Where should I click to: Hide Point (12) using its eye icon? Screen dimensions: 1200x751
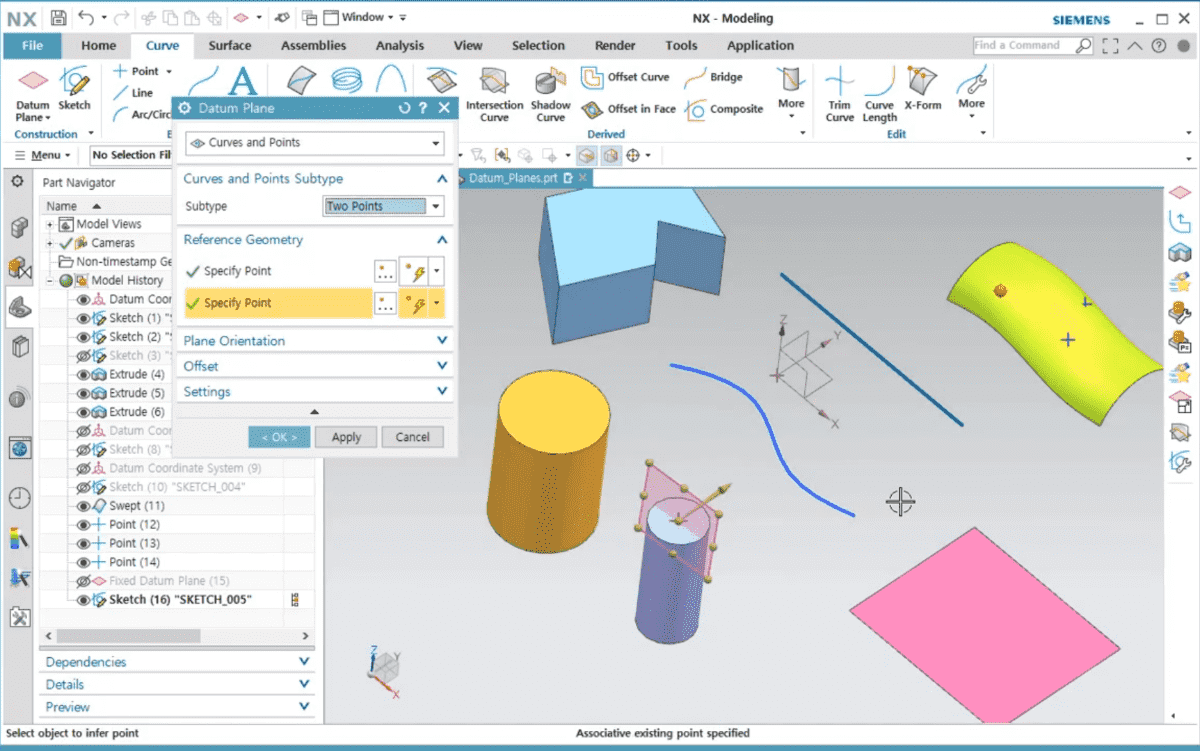pos(84,525)
